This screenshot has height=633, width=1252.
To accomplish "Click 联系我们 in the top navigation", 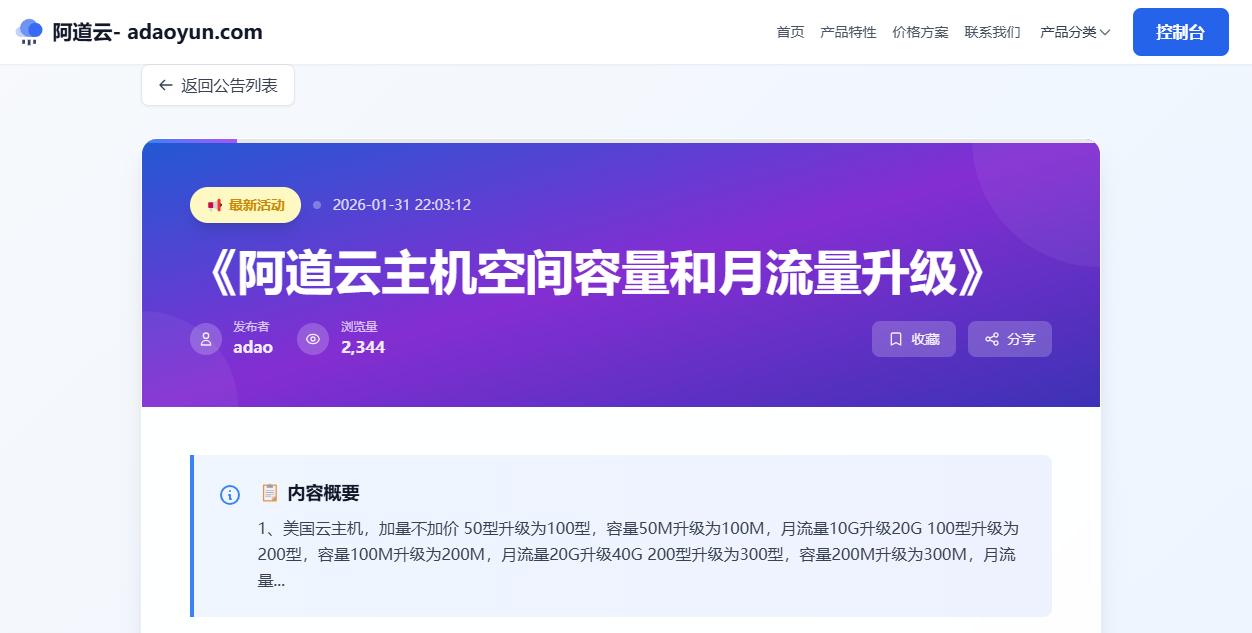I will pos(992,31).
